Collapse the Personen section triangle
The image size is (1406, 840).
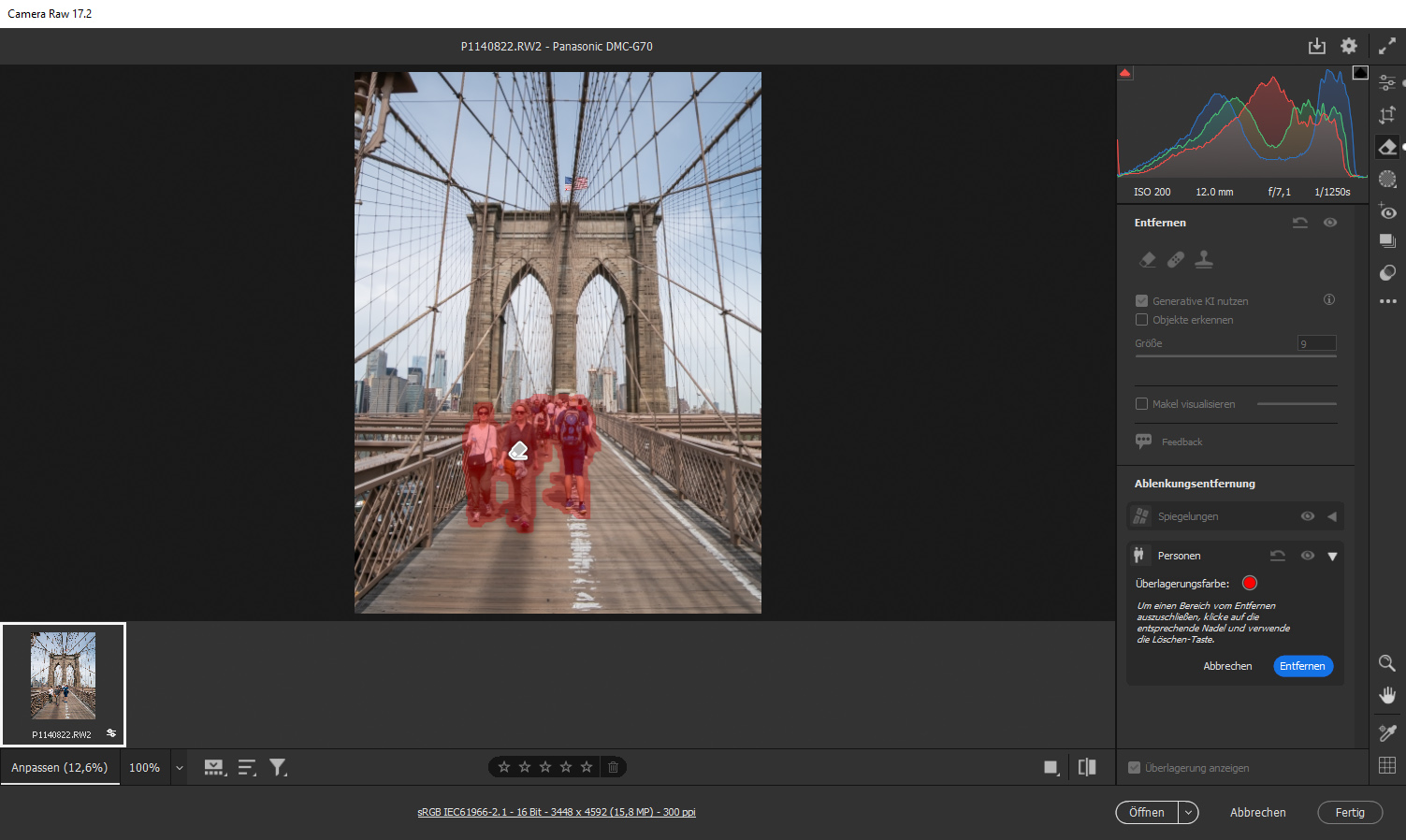1332,556
